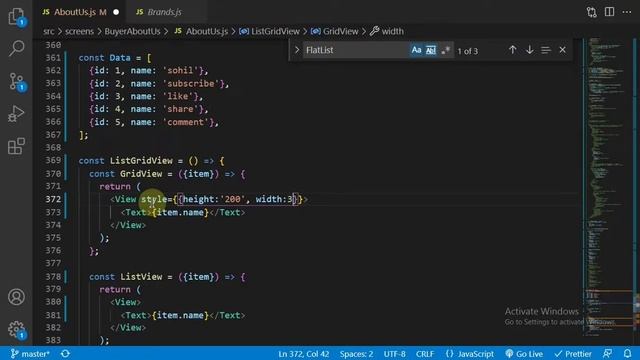
Task: Start Go Live server
Action: [524, 354]
